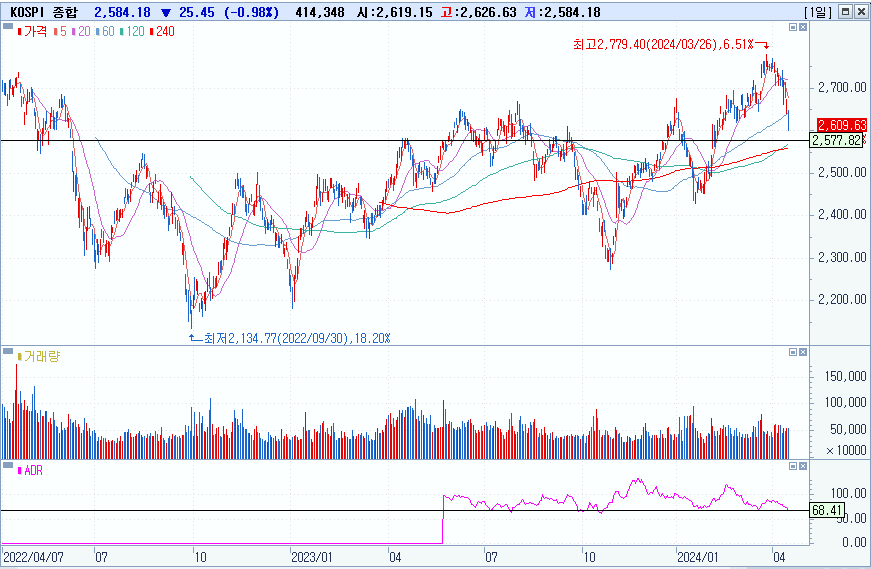Viewport: 871px width, 569px height.
Task: Open the 거래량 panel menu icon
Action: 8,351
